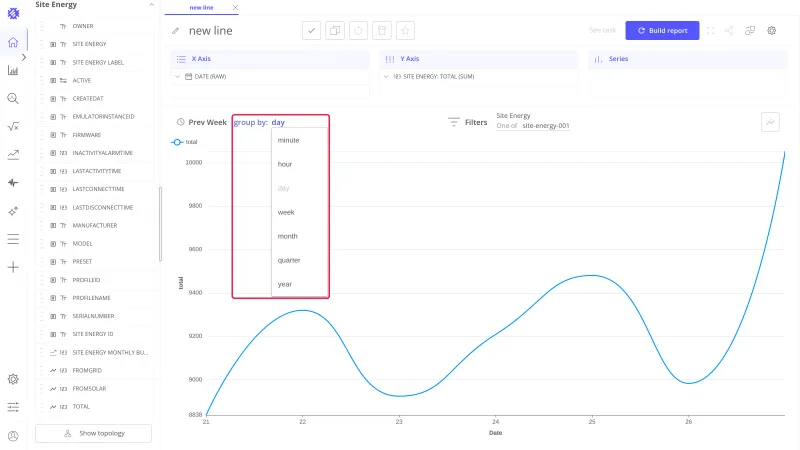800x450 pixels.
Task: Open the sparkle AI sidebar icon
Action: coord(13,211)
